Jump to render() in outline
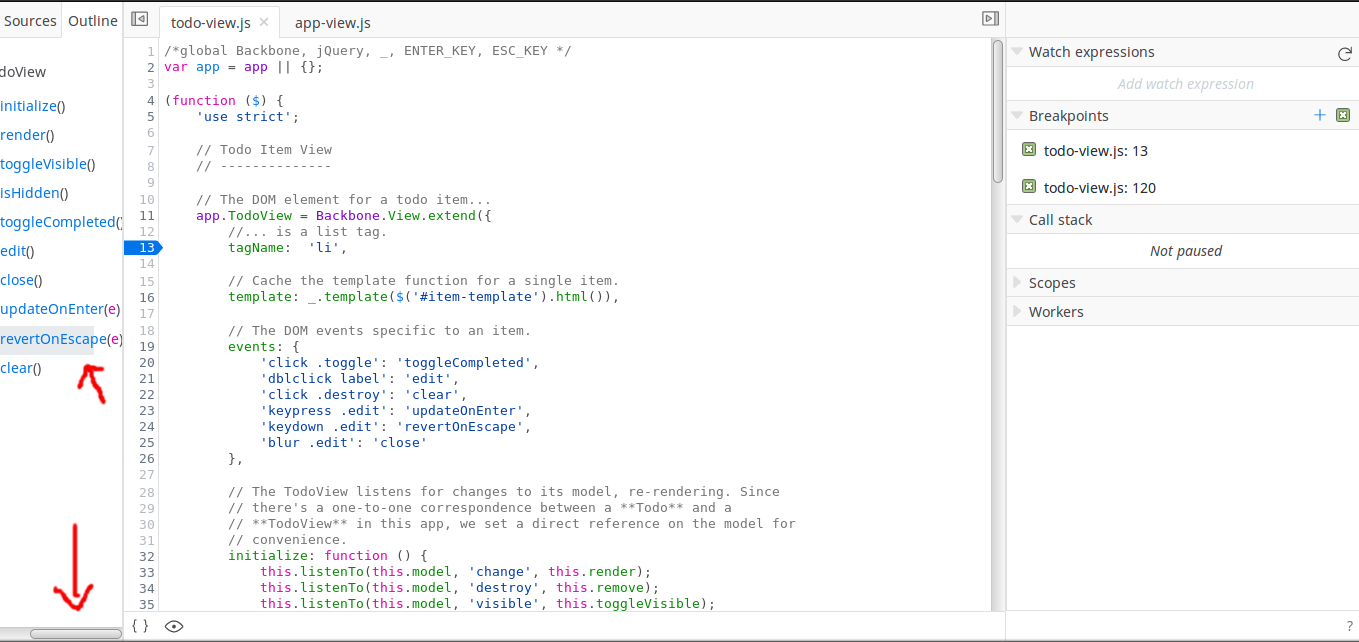 point(27,135)
